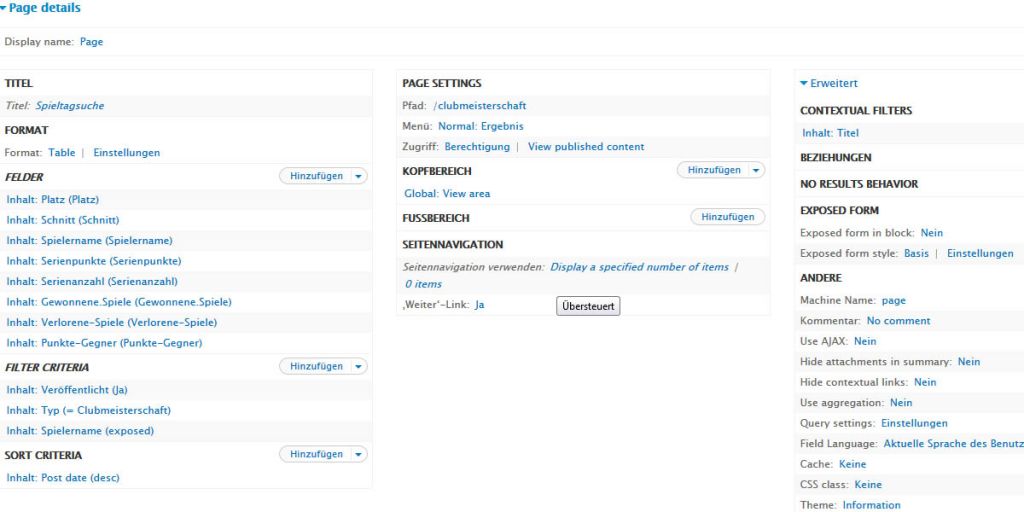Click the Übersteuert button
Image resolution: width=1024 pixels, height=512 pixels.
588,306
